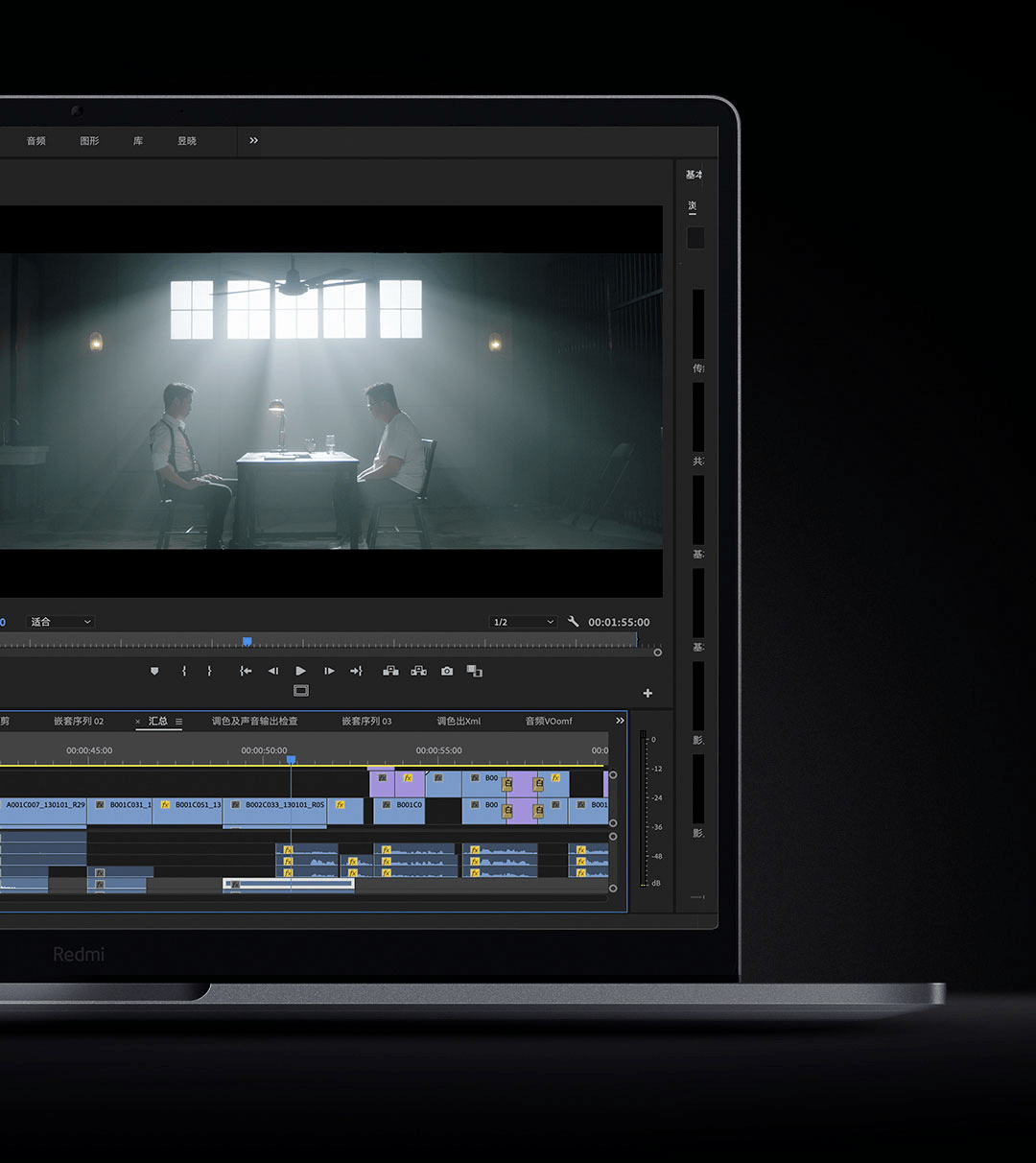Viewport: 1036px width, 1163px height.
Task: Step back one frame
Action: coord(273,671)
